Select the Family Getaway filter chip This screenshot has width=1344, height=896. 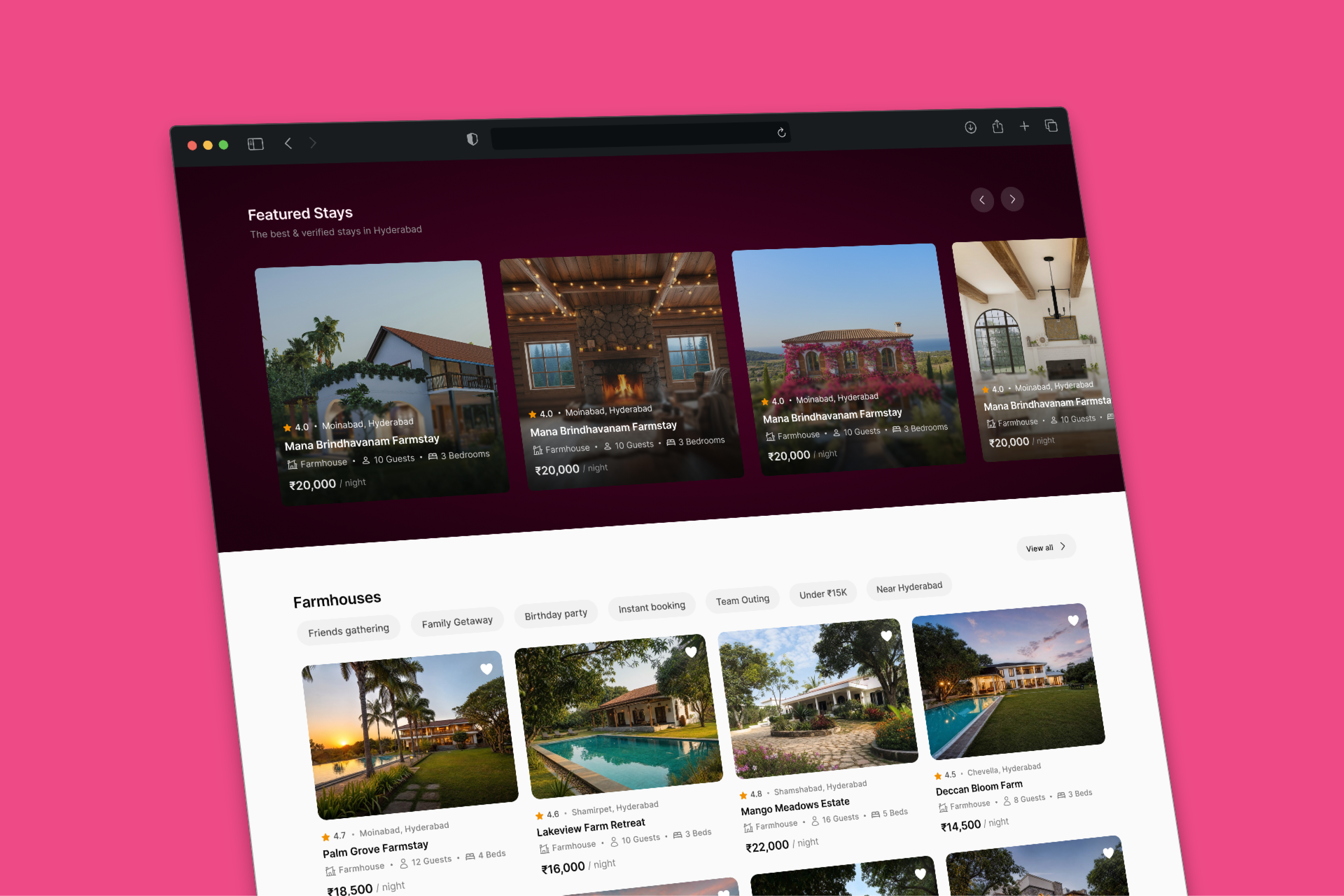[x=457, y=622]
